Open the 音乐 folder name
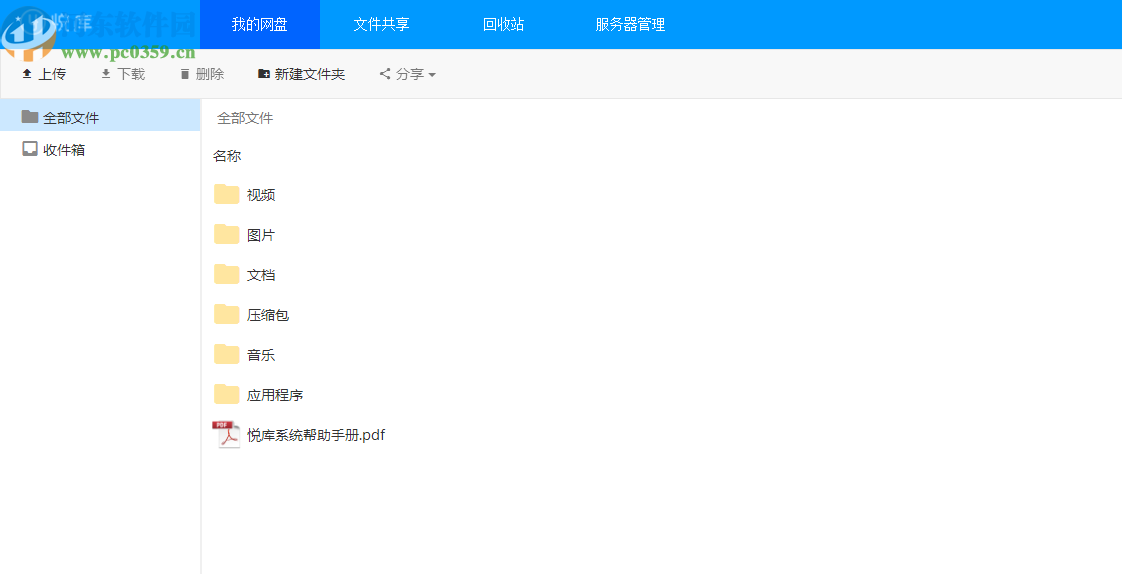This screenshot has width=1122, height=574. coord(261,355)
